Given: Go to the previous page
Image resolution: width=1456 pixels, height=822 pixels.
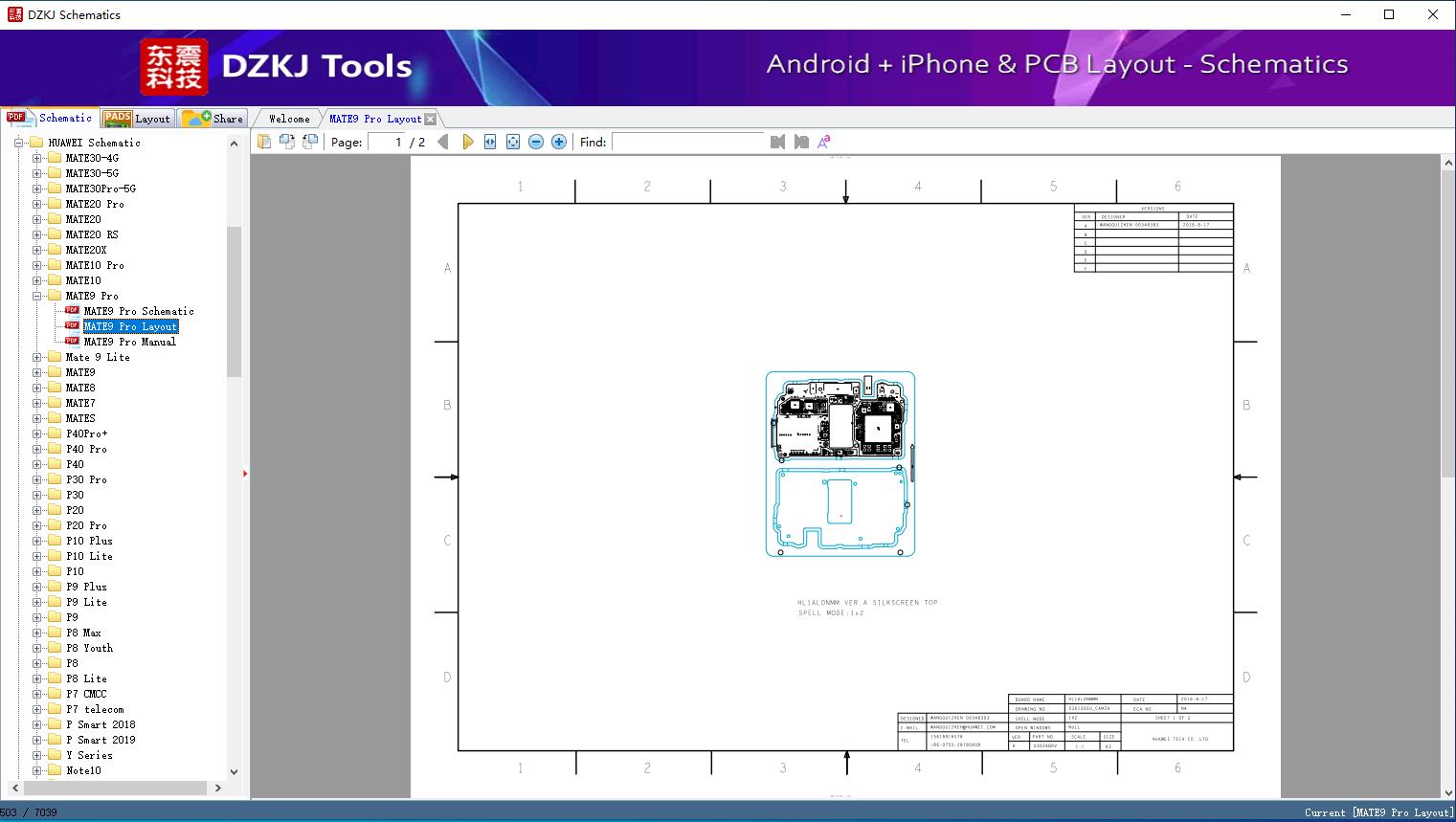Looking at the screenshot, I should pyautogui.click(x=443, y=142).
